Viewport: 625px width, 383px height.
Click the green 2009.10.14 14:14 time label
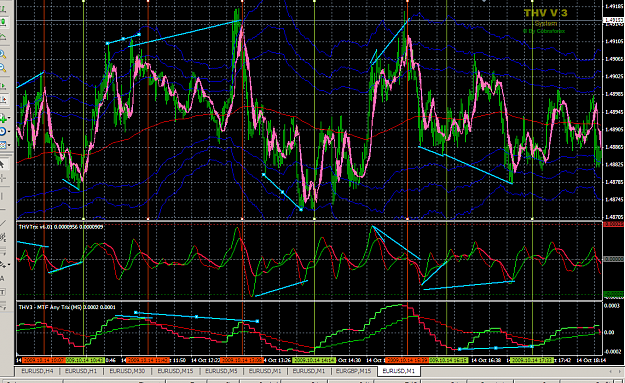tap(313, 360)
